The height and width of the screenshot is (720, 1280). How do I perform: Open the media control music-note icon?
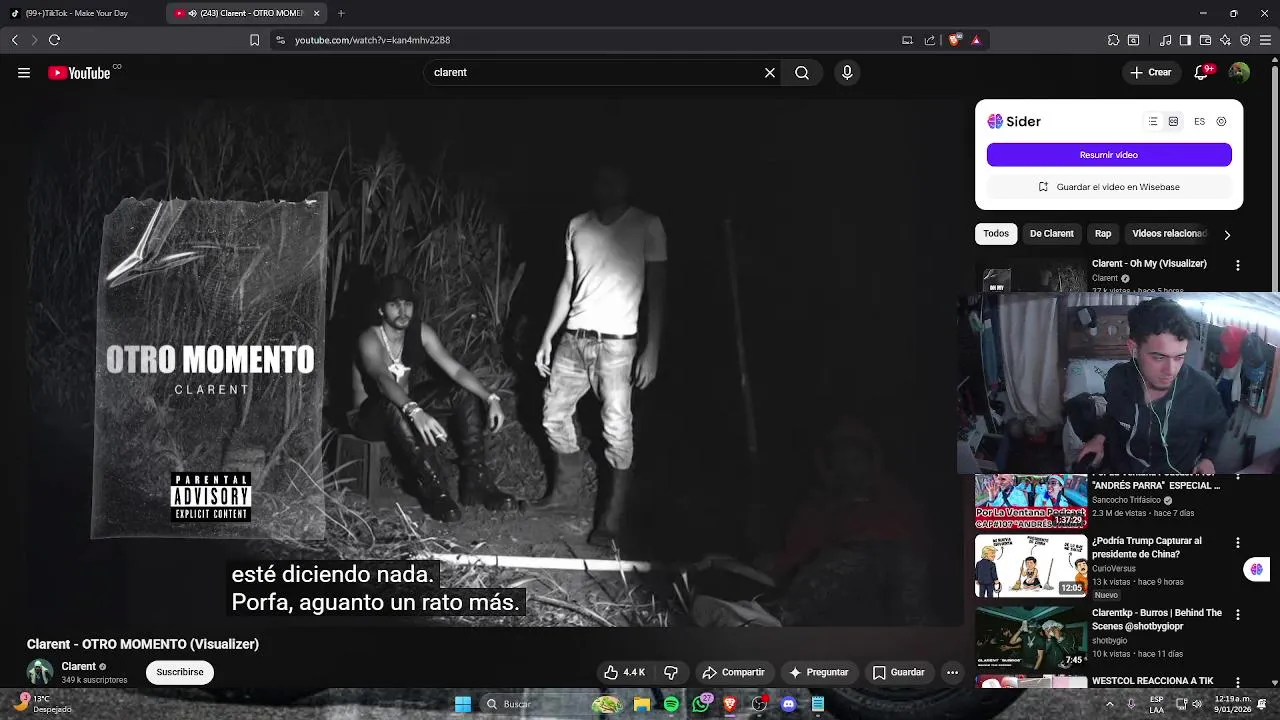point(1165,40)
